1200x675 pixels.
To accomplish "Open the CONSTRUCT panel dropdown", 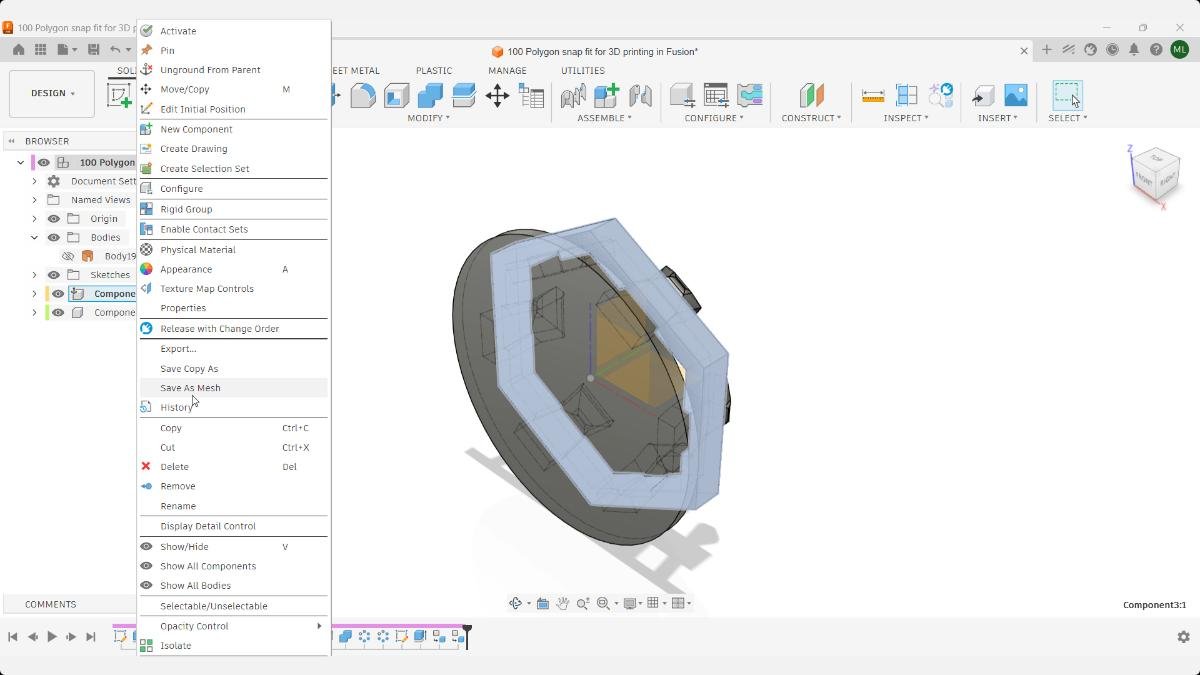I will pos(811,118).
